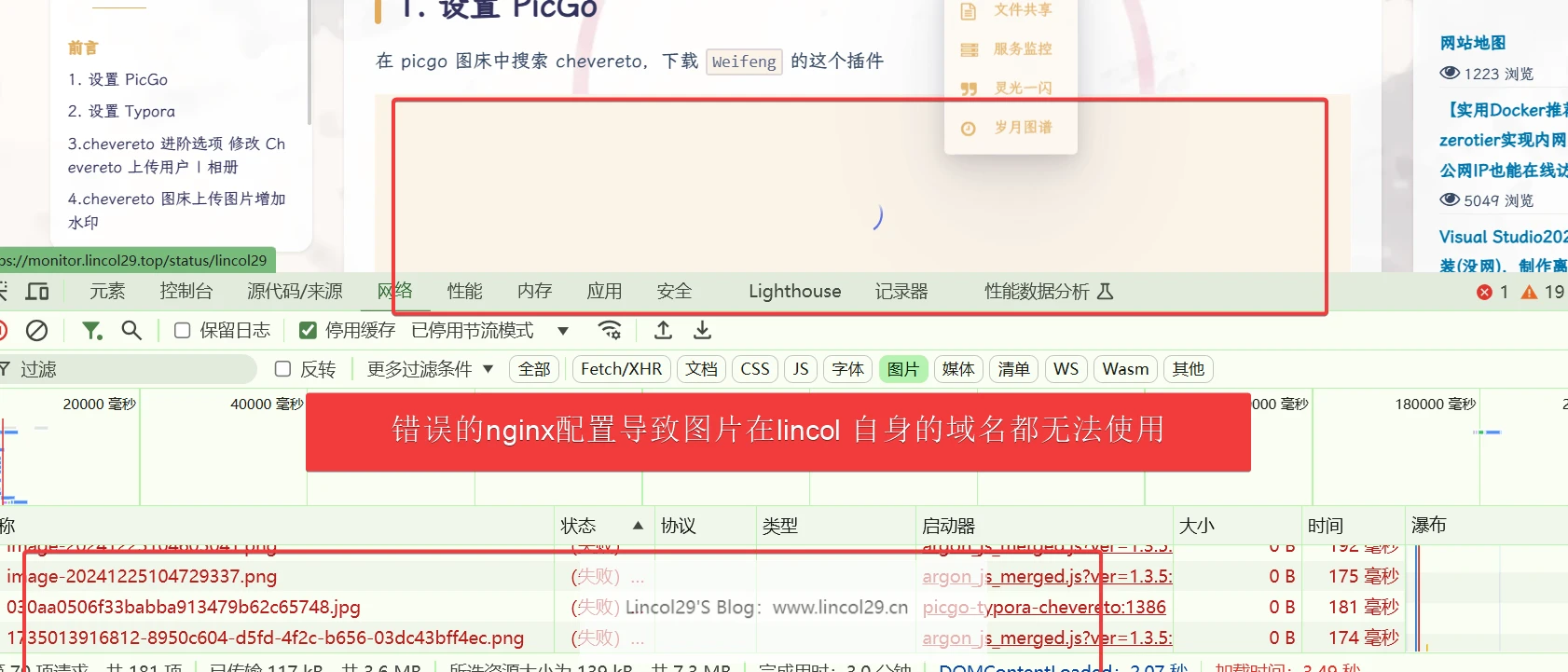This screenshot has height=672, width=1568.
Task: Open network conditions via the Wi-Fi gear icon
Action: click(610, 330)
